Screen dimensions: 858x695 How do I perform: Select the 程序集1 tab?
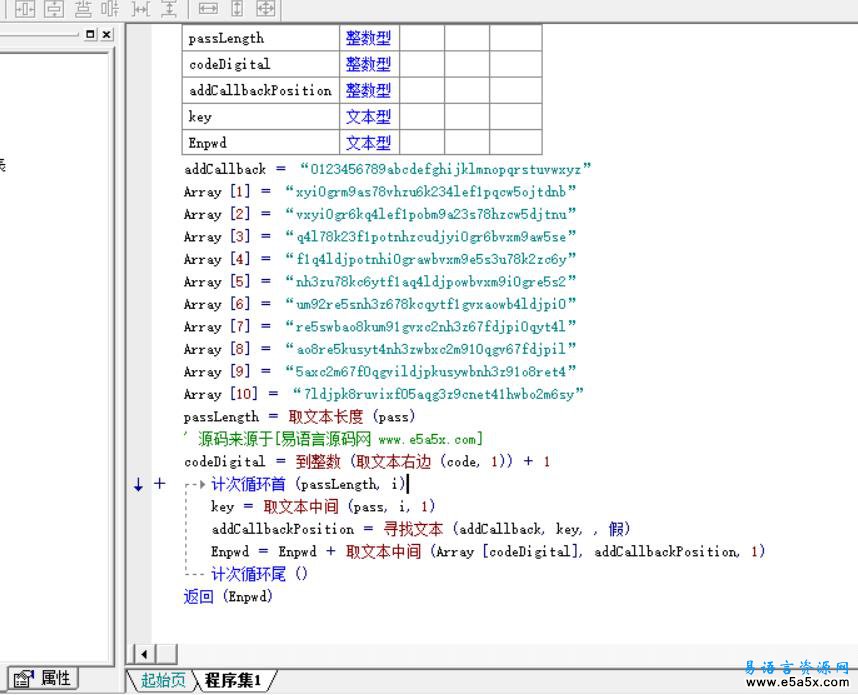(x=234, y=680)
